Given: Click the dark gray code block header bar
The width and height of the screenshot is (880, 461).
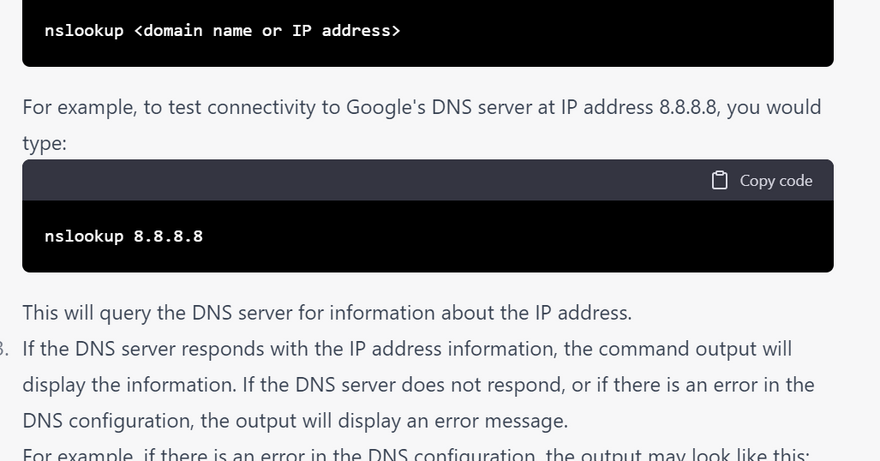Looking at the screenshot, I should point(400,181).
